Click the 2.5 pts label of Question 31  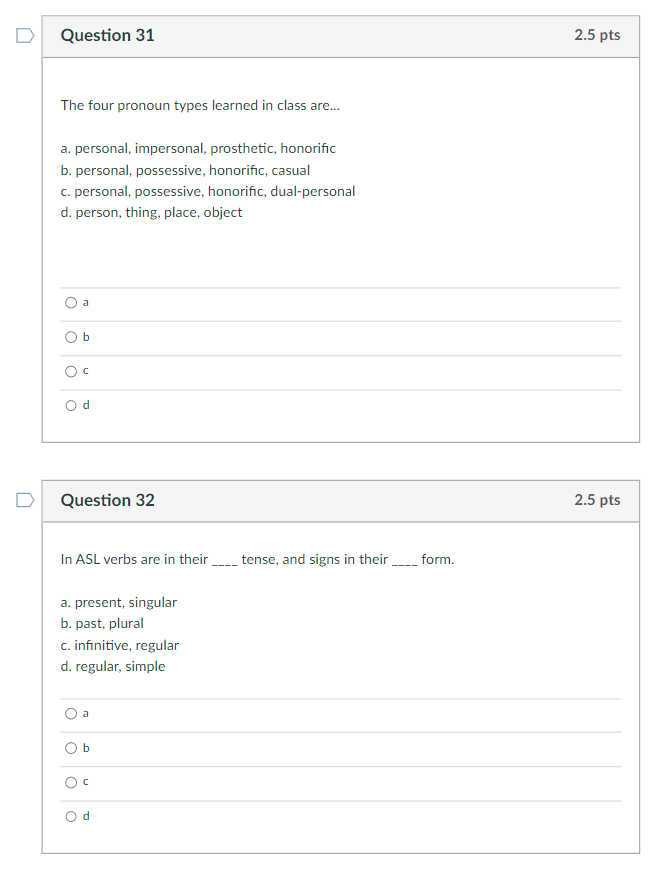pyautogui.click(x=597, y=35)
